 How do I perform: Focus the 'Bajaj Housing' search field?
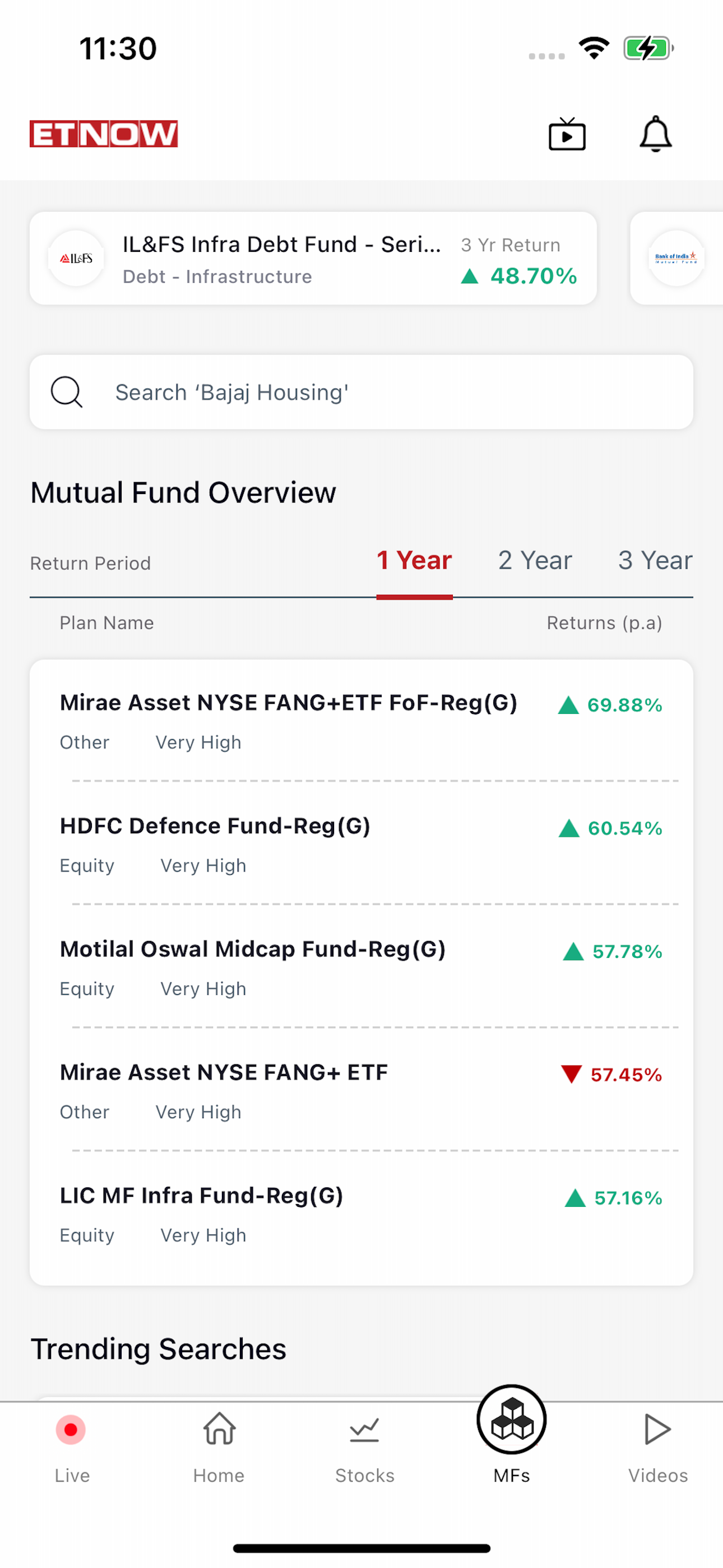tap(390, 393)
